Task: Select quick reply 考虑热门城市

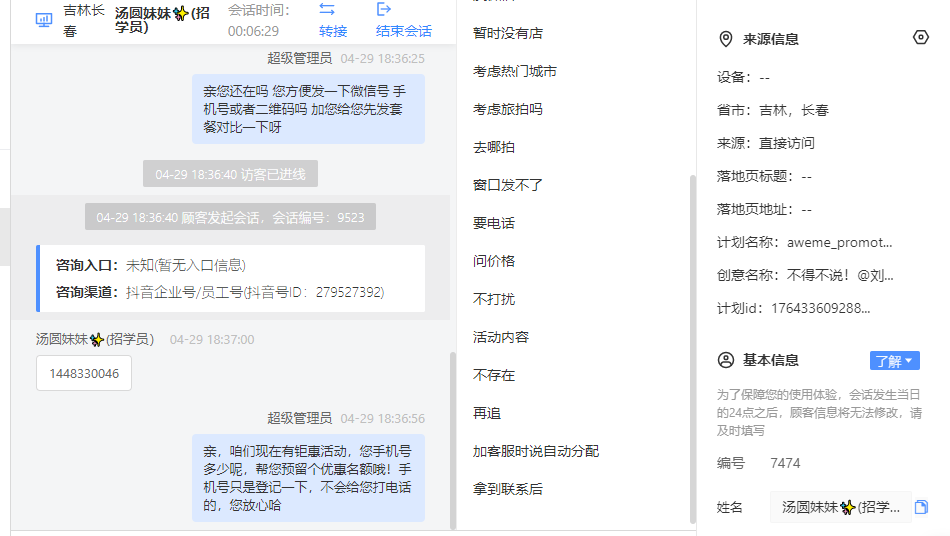Action: (514, 71)
